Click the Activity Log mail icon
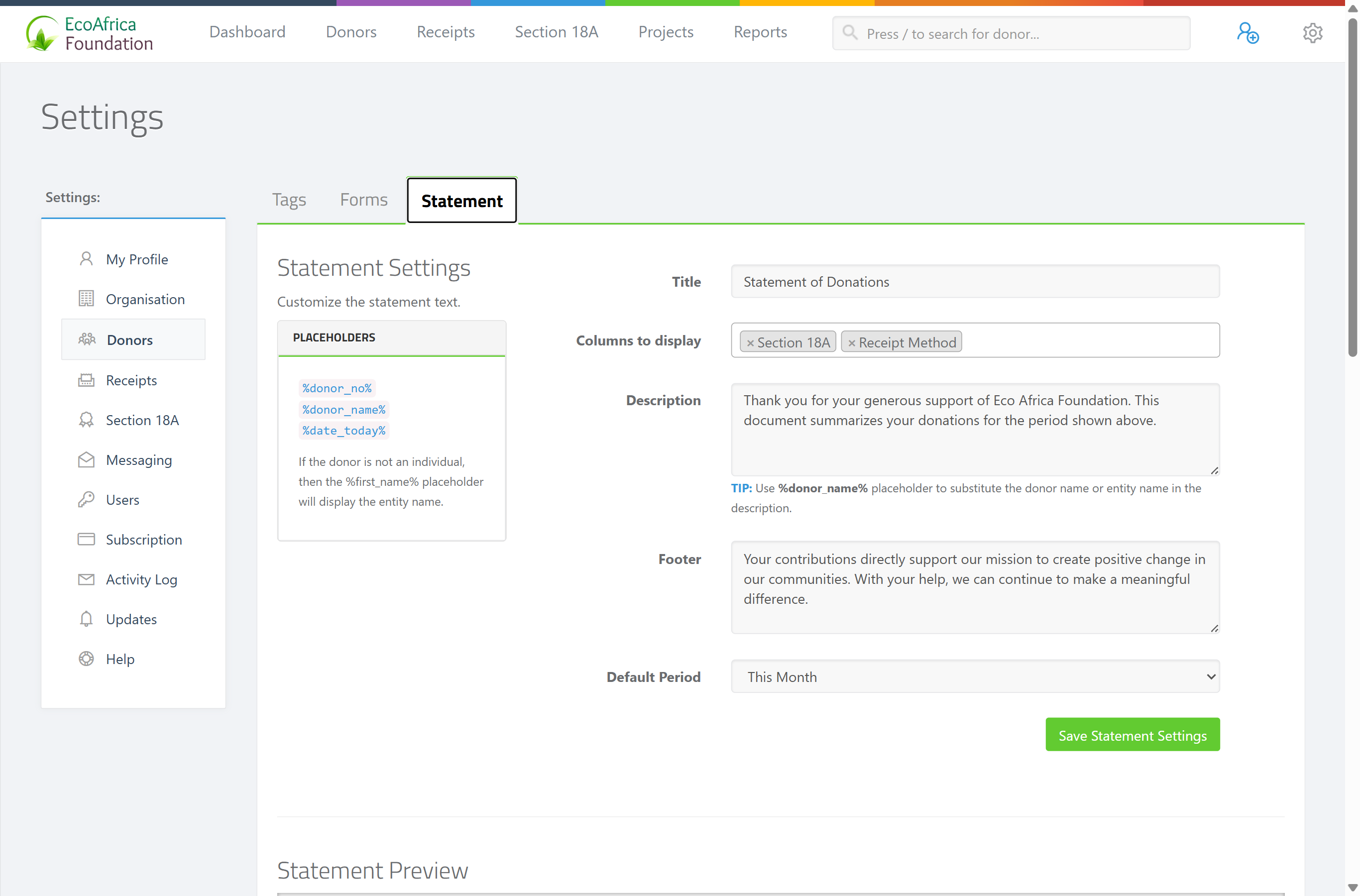The image size is (1360, 896). [86, 579]
